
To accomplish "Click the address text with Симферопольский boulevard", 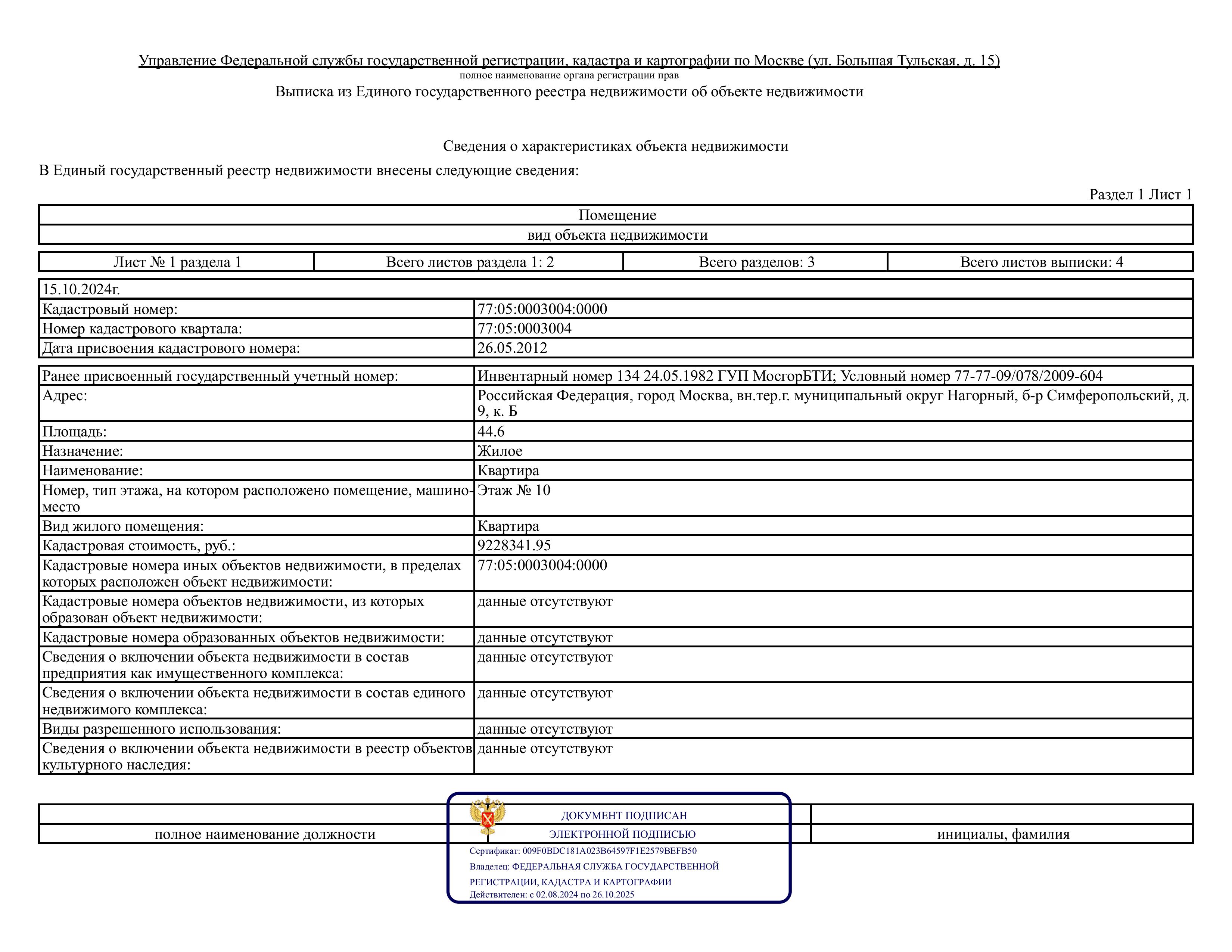I will click(833, 396).
